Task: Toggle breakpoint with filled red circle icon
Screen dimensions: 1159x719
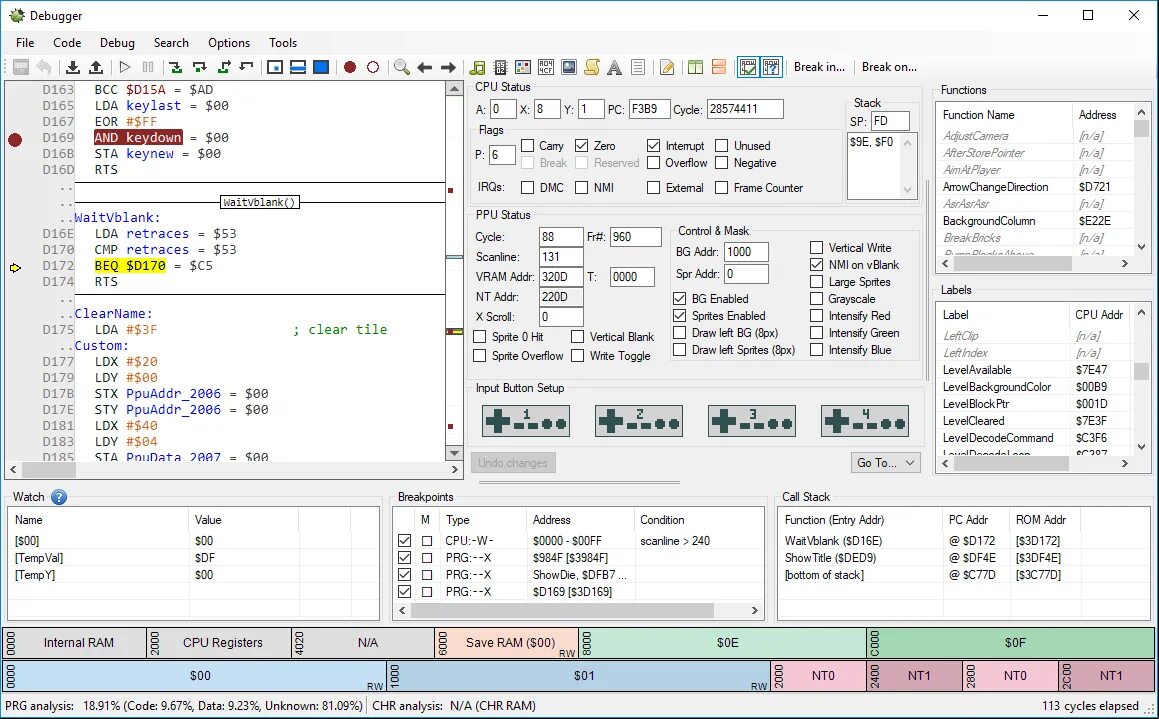Action: [350, 67]
